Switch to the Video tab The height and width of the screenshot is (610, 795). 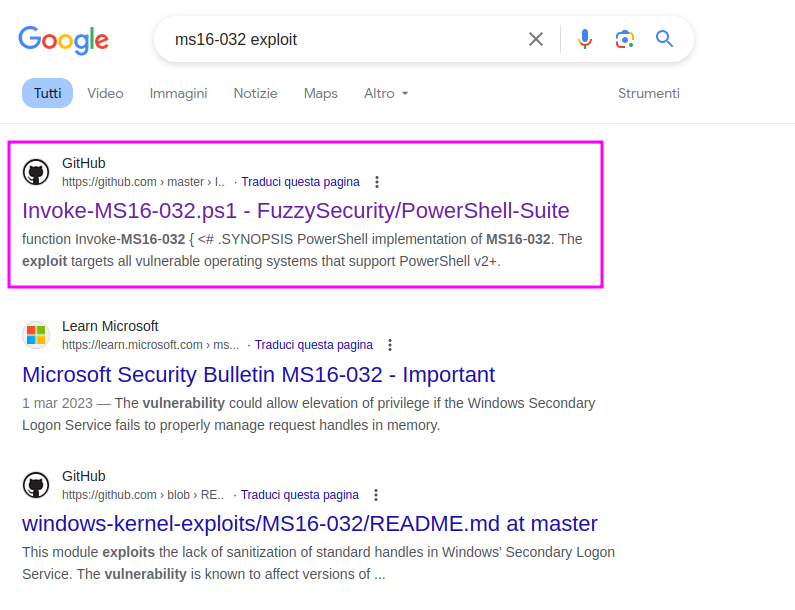point(105,93)
